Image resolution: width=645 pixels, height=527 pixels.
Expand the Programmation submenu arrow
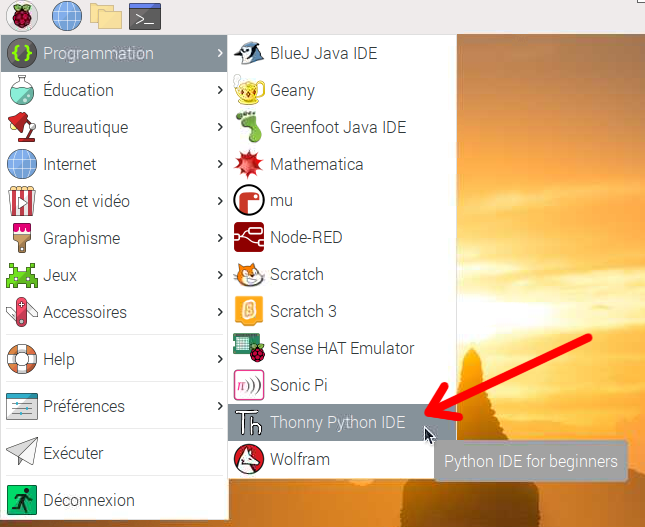(x=220, y=53)
